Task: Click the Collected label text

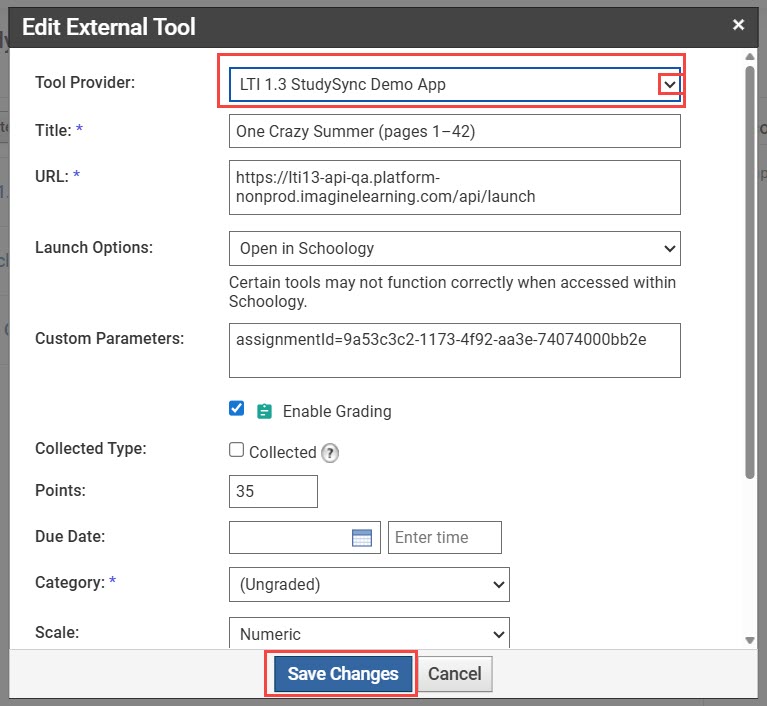Action: pos(283,453)
